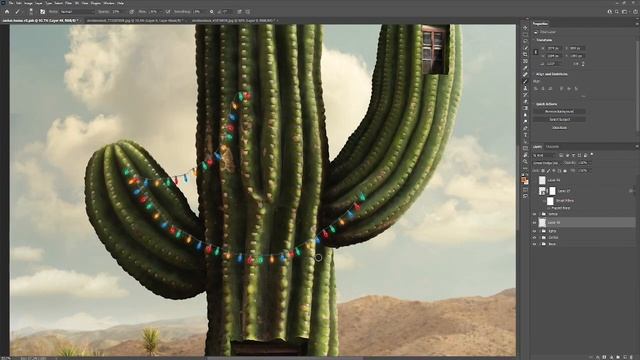640x360 pixels.
Task: Toggle visibility of the Cactus group
Action: point(535,237)
